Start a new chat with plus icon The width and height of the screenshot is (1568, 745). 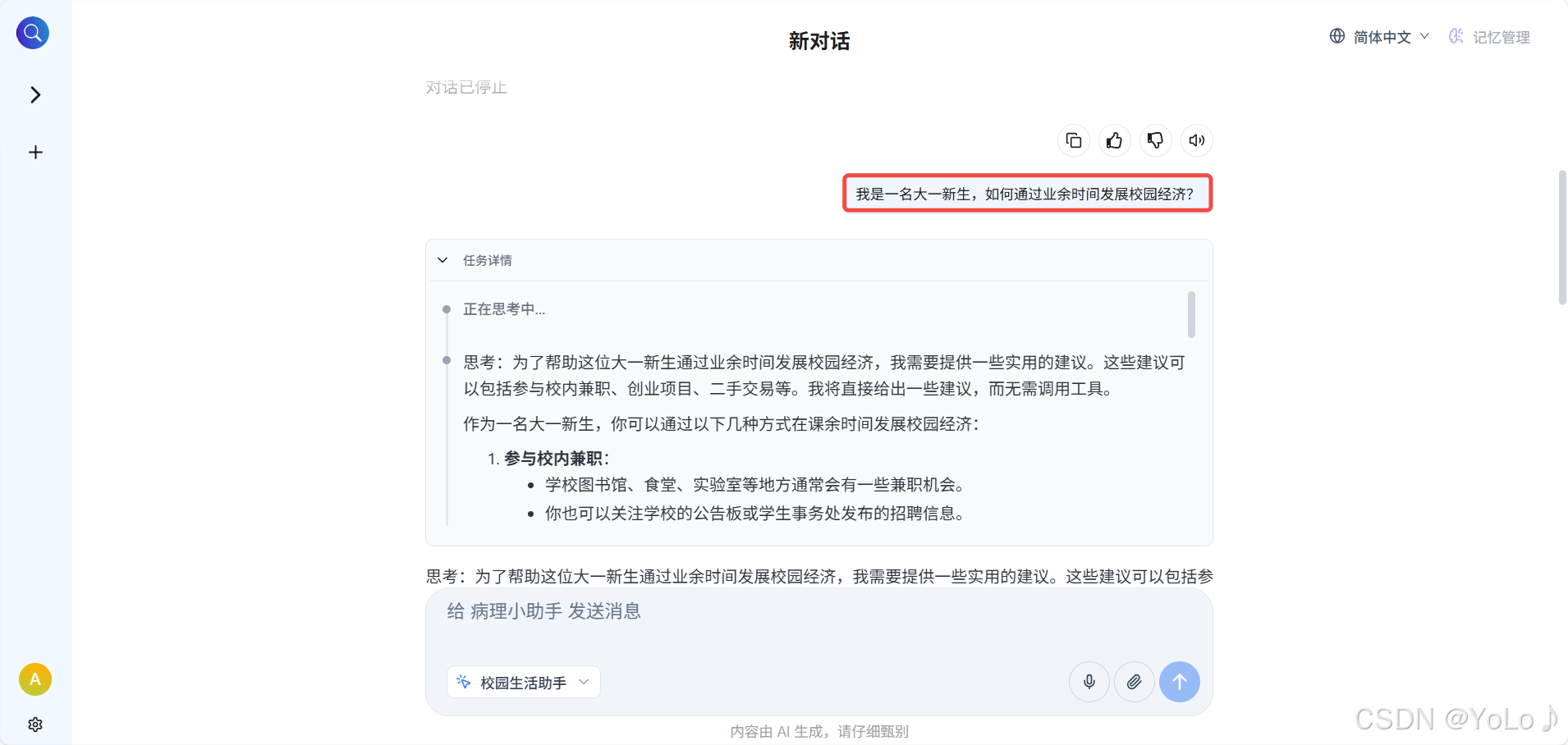point(35,153)
